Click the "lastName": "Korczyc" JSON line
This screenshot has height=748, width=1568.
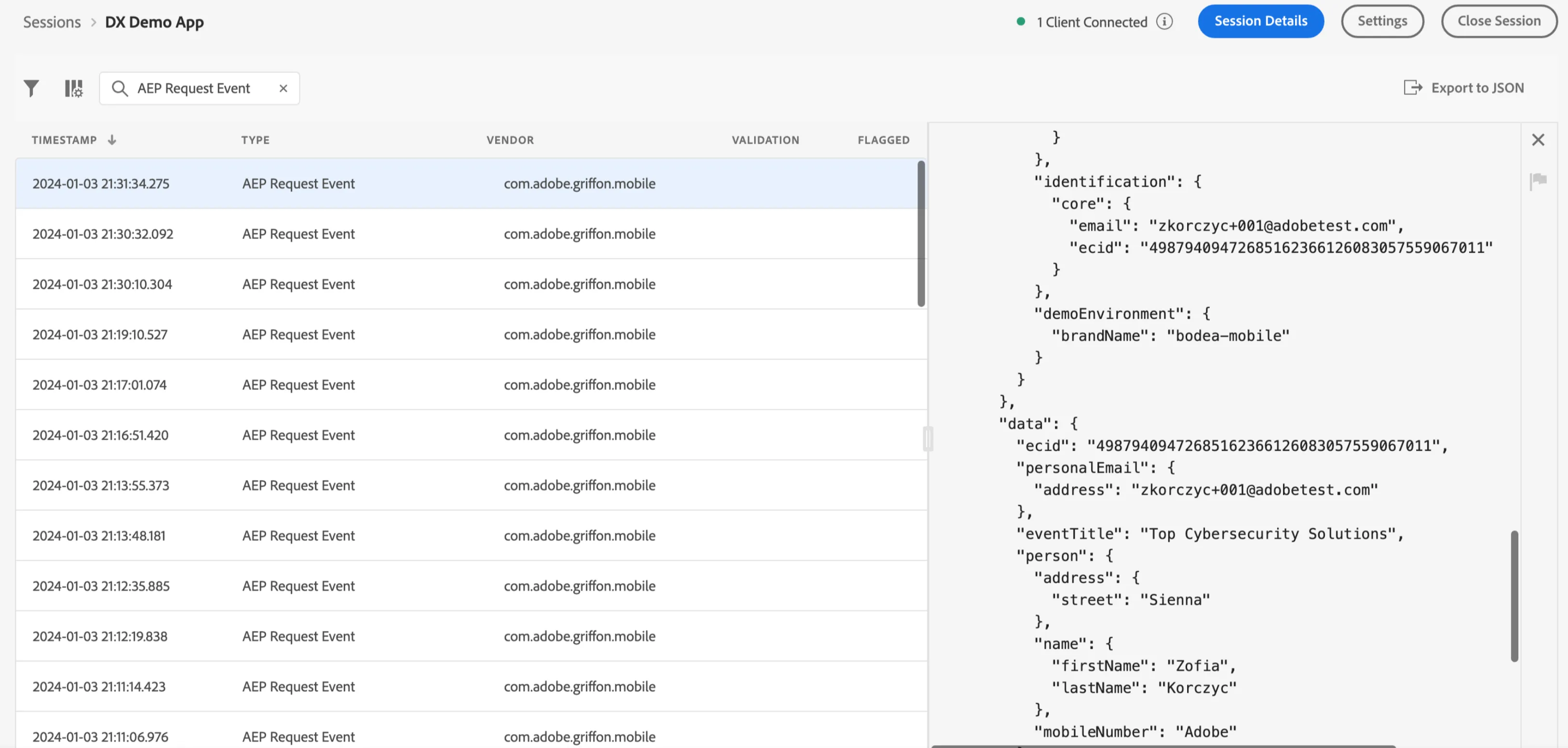[x=1144, y=688]
